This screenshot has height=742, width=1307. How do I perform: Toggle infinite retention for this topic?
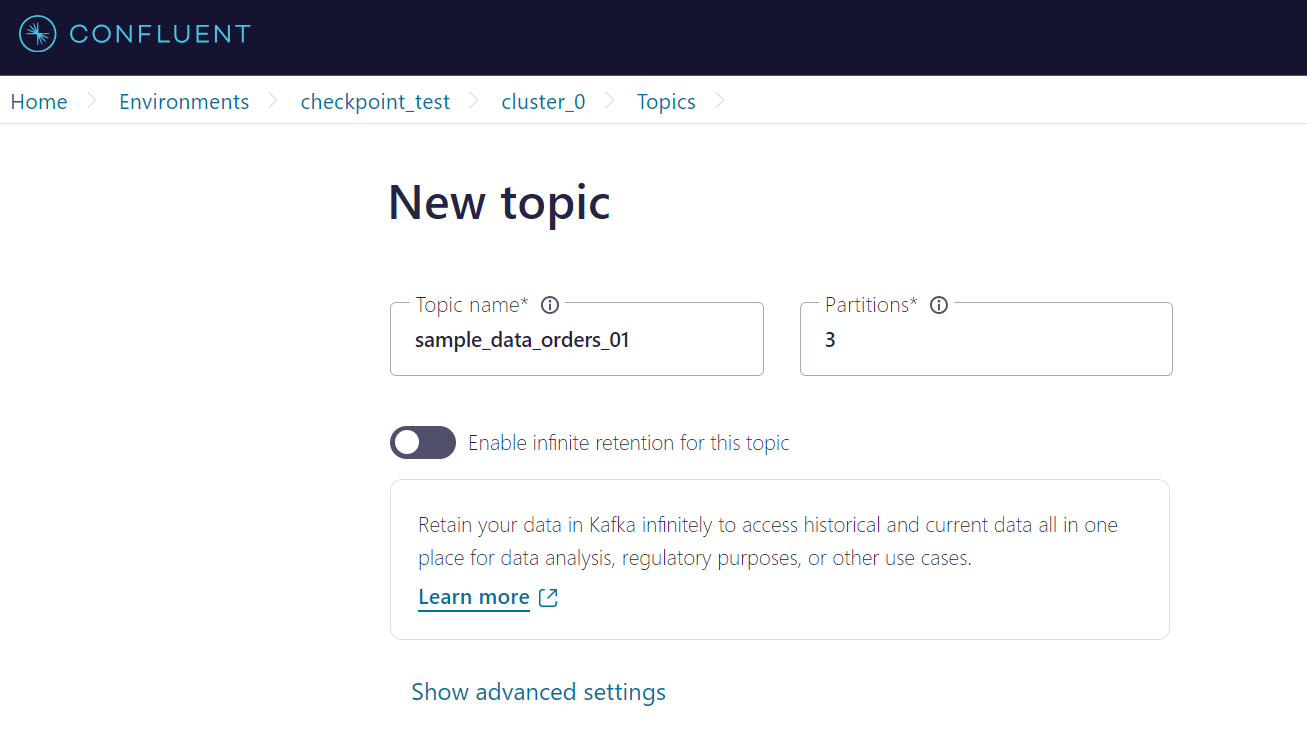click(423, 442)
